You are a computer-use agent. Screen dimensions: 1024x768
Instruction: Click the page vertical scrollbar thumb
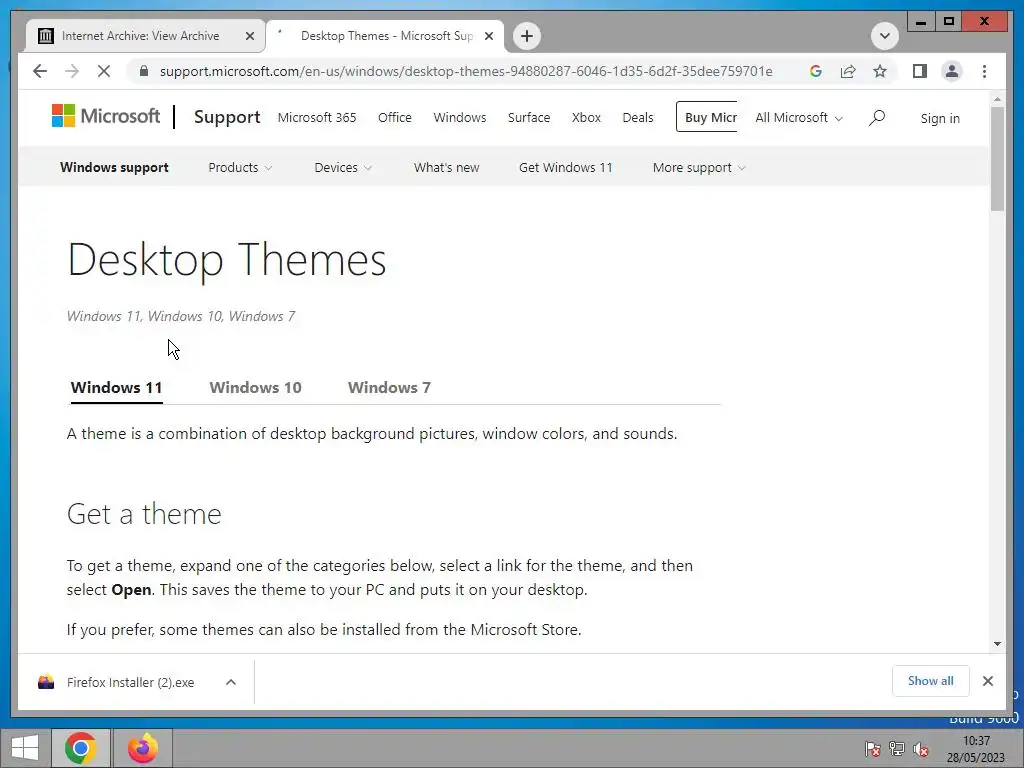(x=997, y=157)
